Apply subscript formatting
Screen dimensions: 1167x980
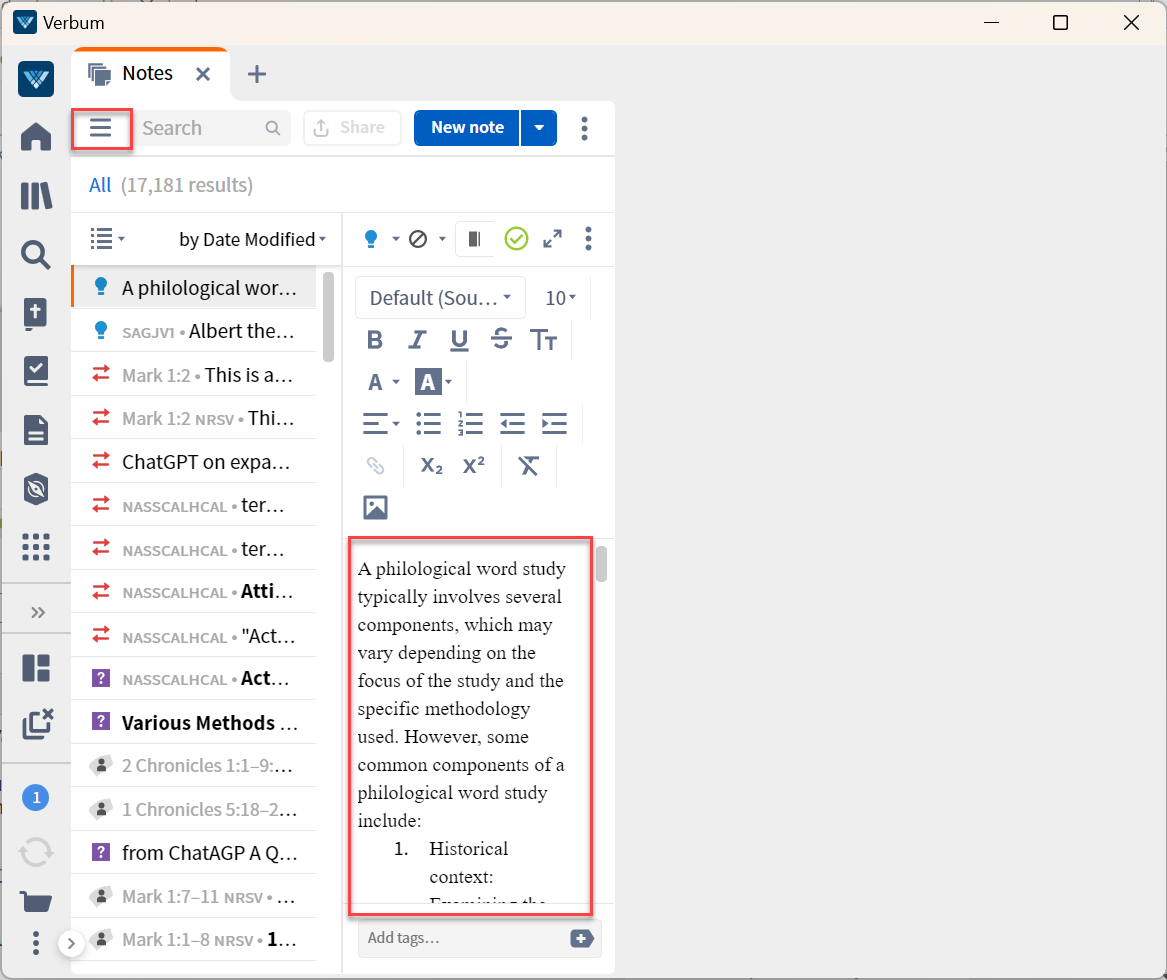[431, 465]
